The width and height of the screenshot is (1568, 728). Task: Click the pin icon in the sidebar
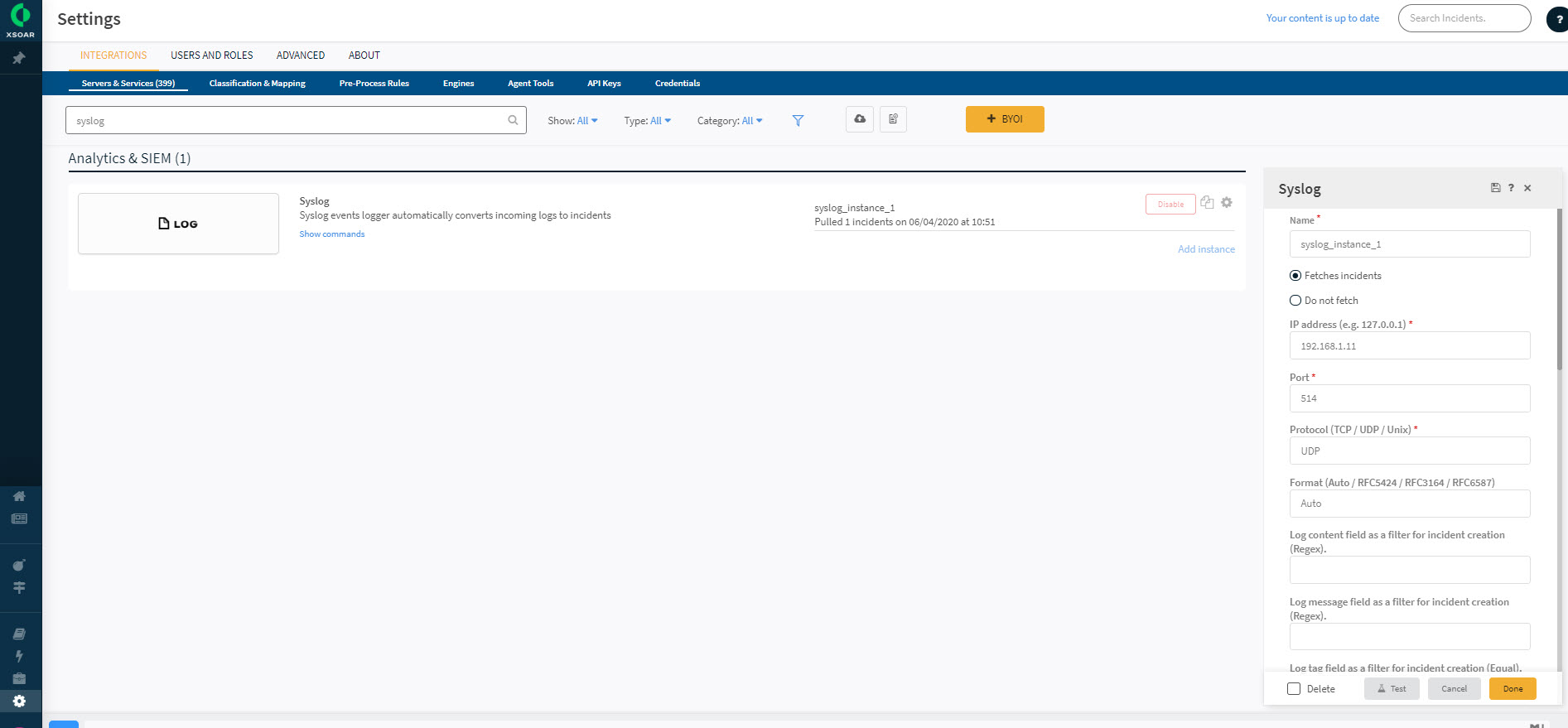tap(19, 58)
